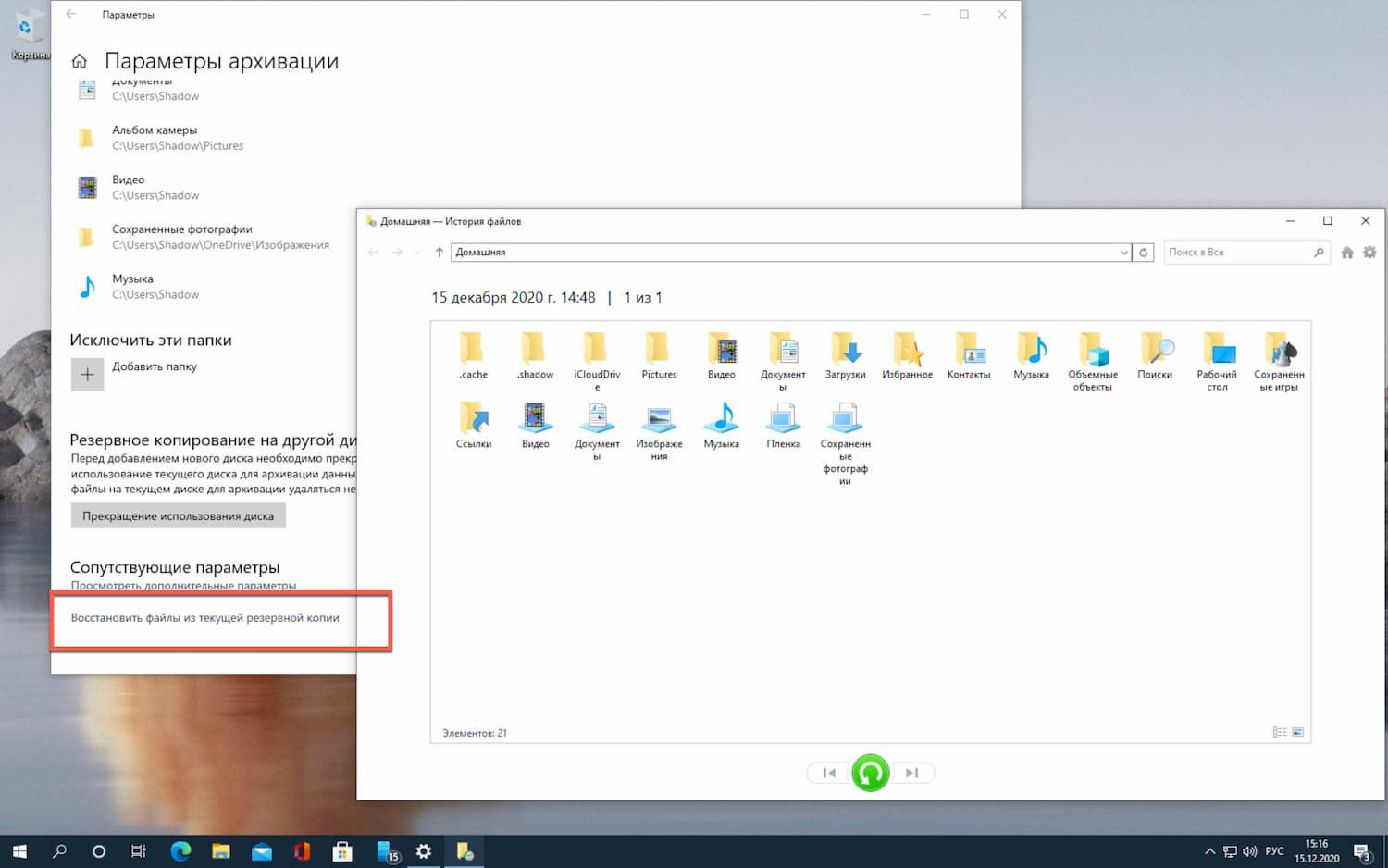Open the Документы library next to Изображения
The width and height of the screenshot is (1388, 868).
click(x=597, y=430)
